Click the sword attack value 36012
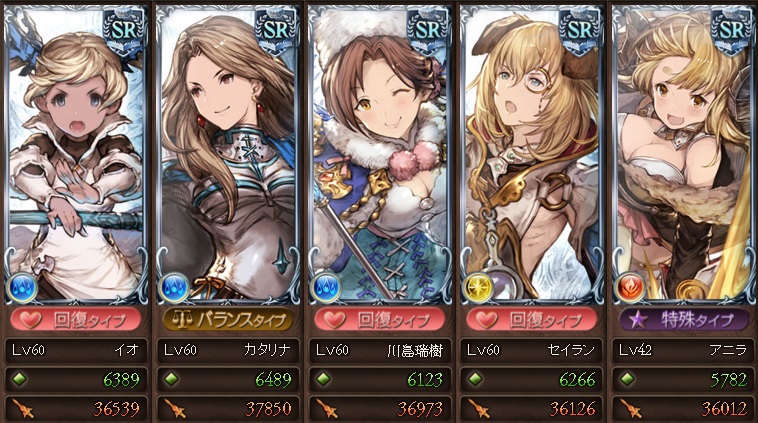Screen dimensions: 758x423 (x=724, y=409)
